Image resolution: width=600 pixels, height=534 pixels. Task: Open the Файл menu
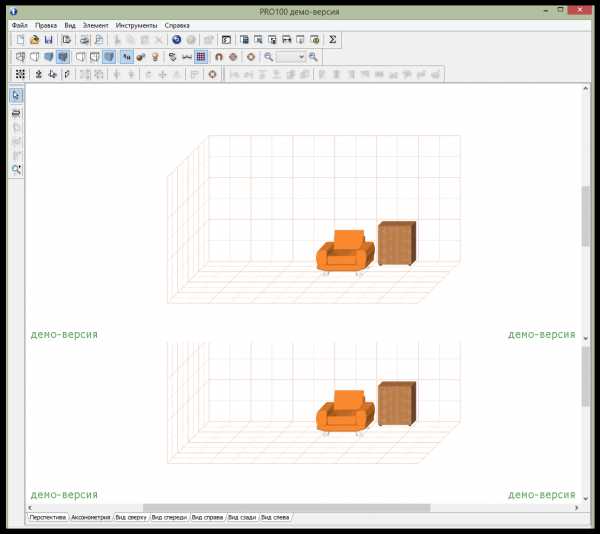pyautogui.click(x=20, y=24)
